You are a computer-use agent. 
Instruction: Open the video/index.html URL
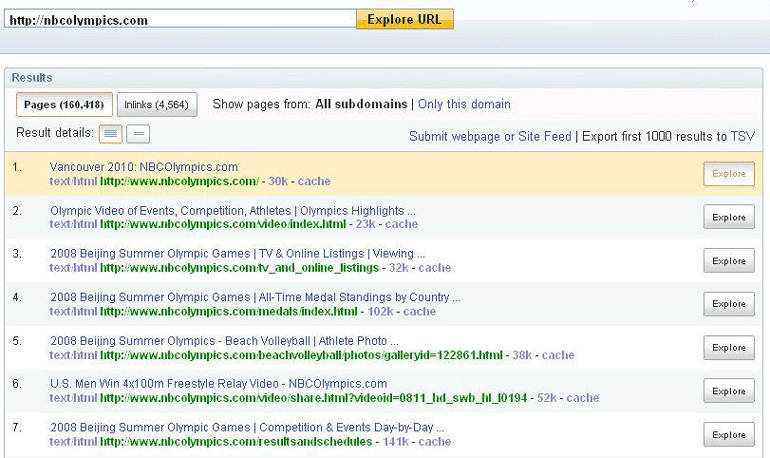pos(223,224)
